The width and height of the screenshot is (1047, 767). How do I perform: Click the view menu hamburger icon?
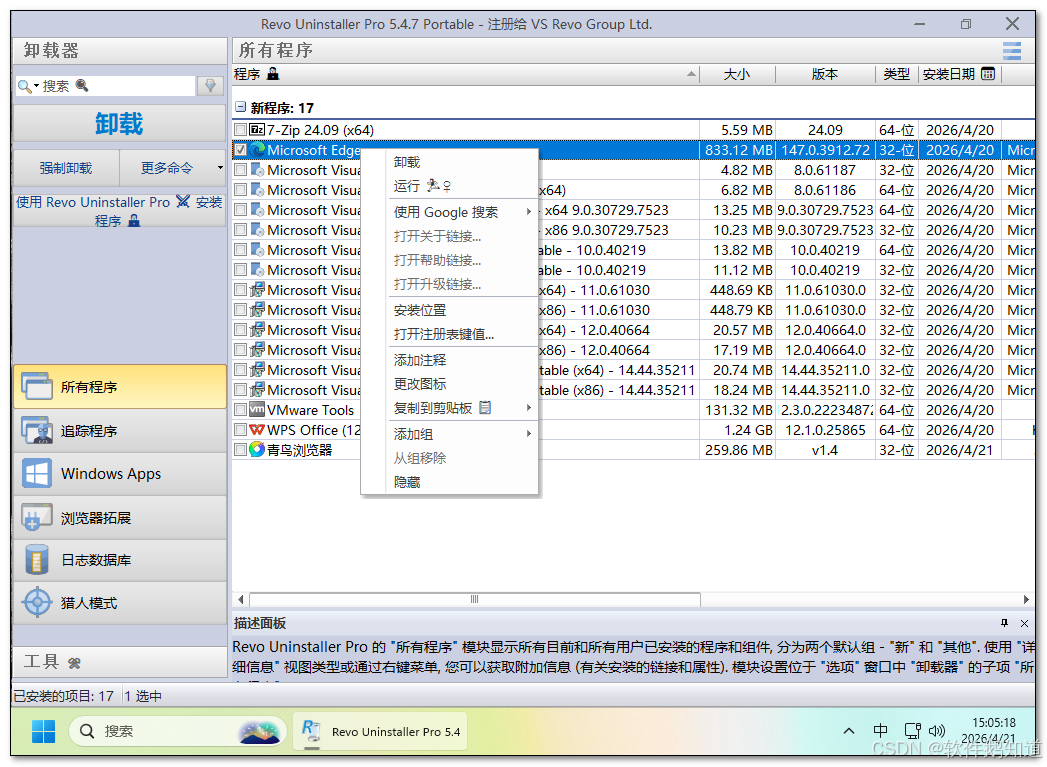pos(1012,51)
